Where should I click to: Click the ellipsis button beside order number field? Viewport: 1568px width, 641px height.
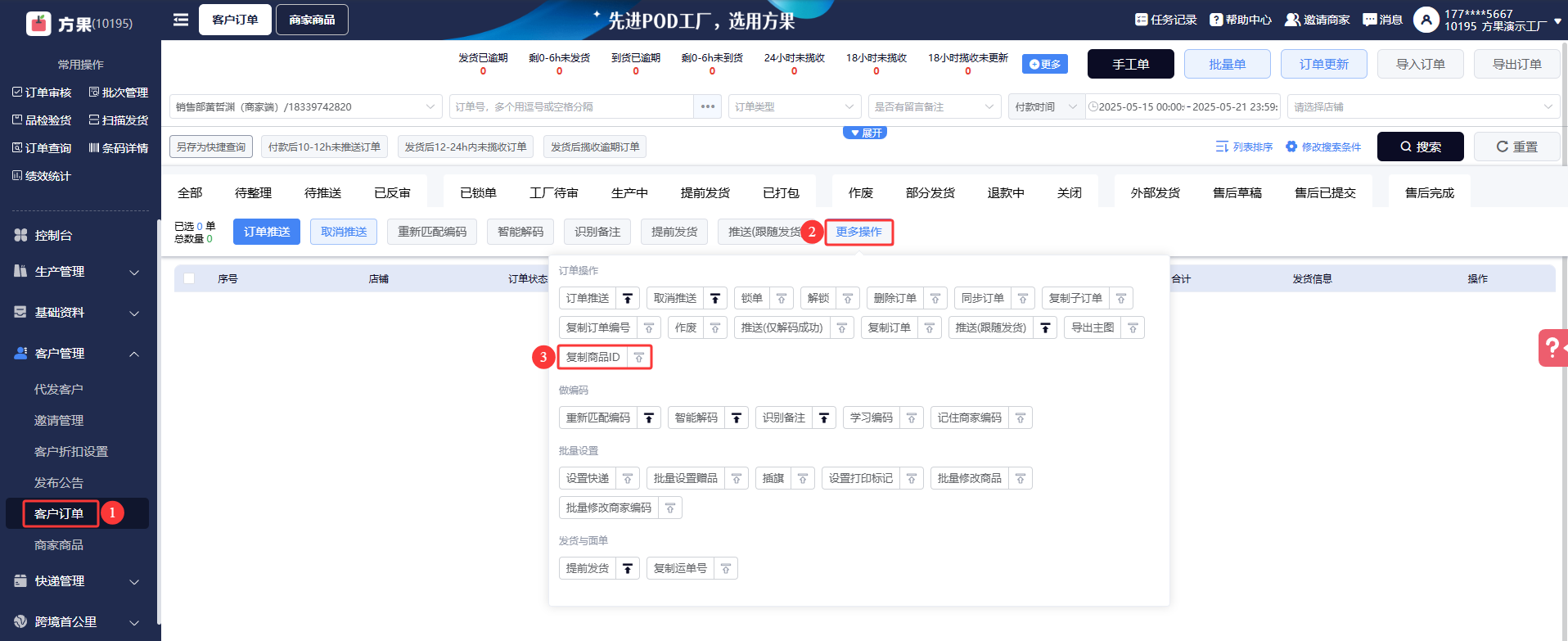click(x=708, y=106)
